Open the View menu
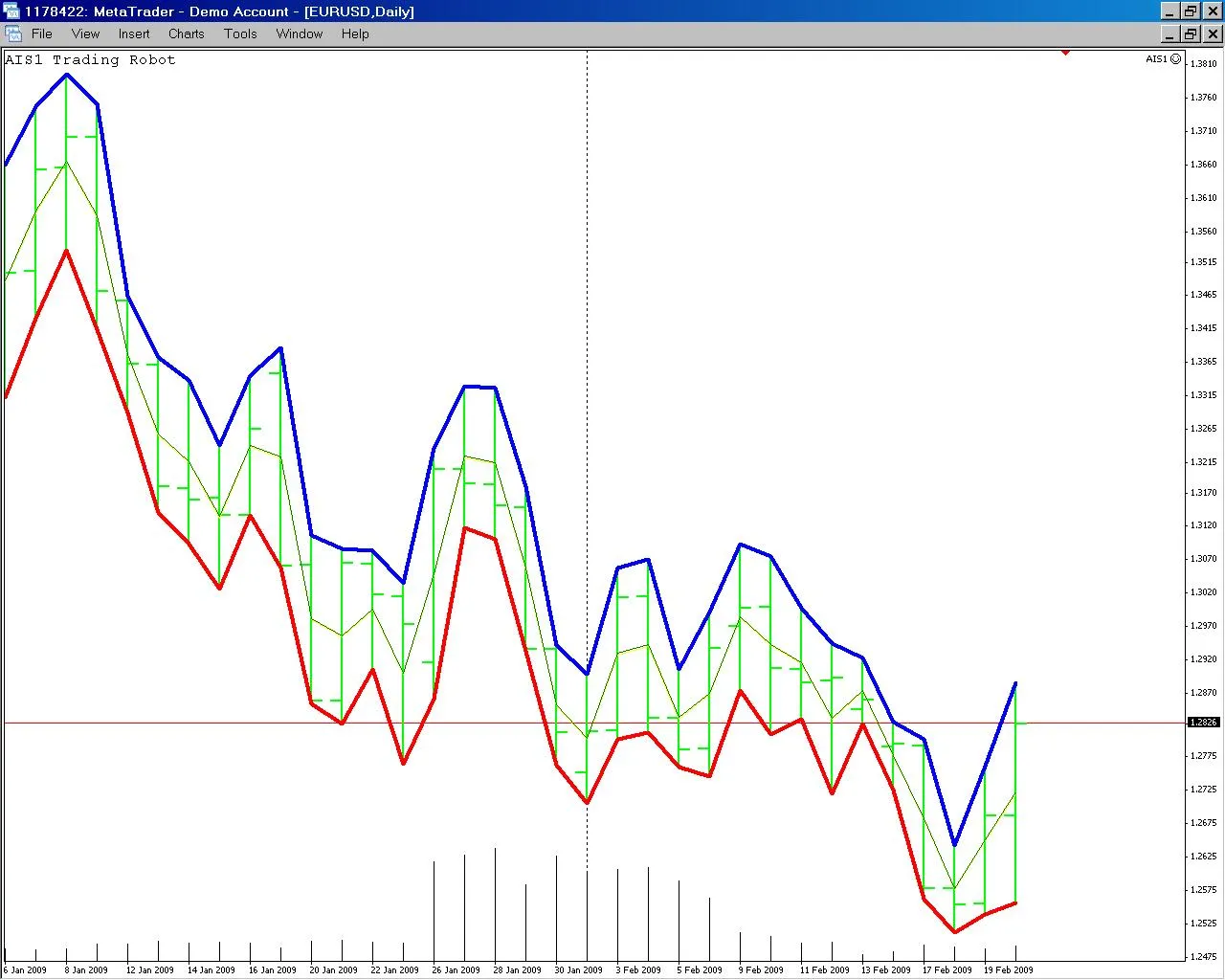 pos(85,33)
